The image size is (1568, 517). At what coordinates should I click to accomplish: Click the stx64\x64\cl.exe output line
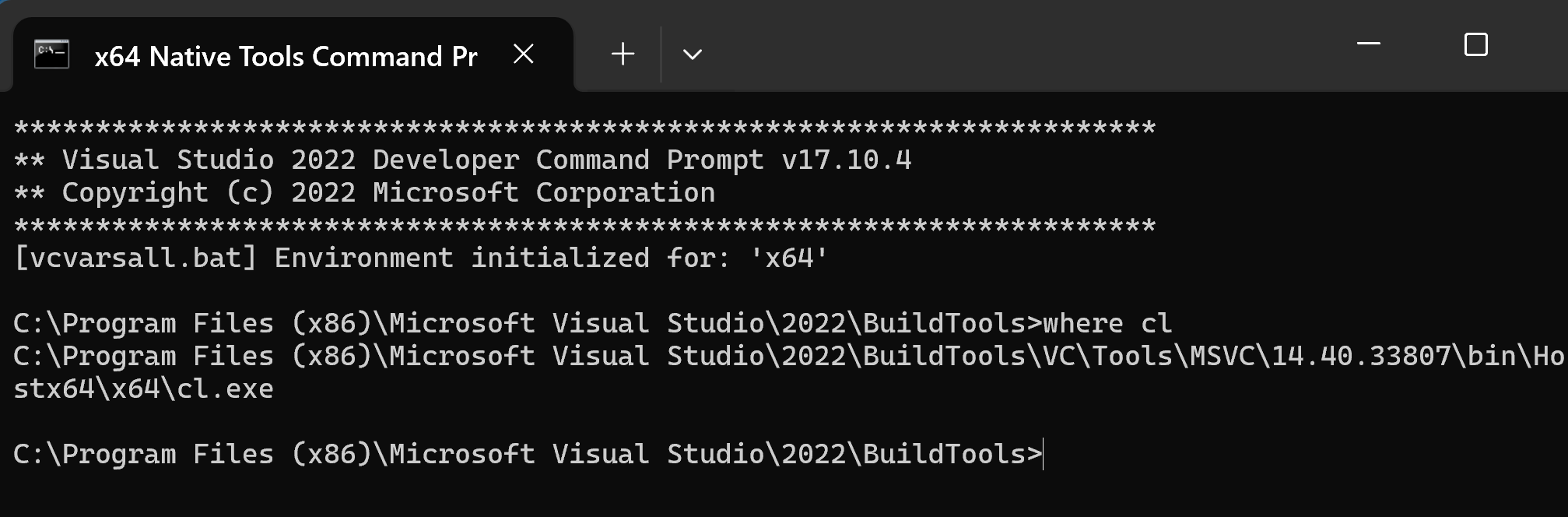143,389
